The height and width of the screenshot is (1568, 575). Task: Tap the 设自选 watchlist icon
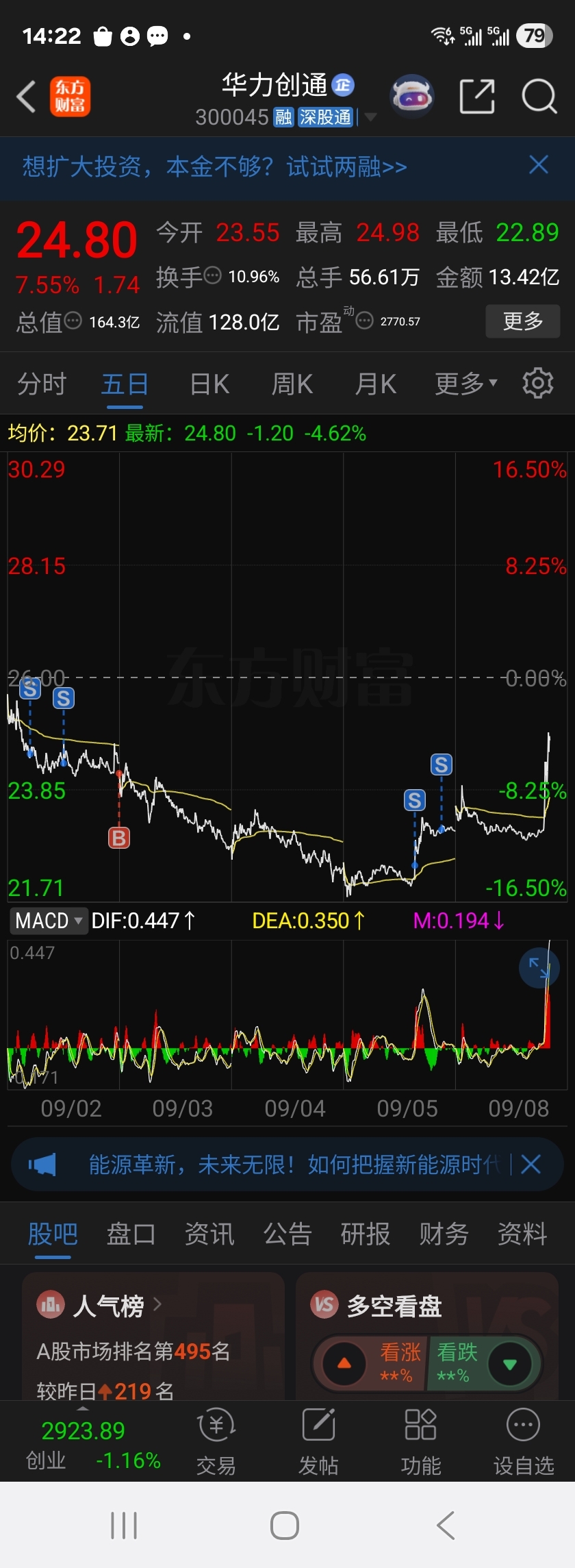point(523,1425)
